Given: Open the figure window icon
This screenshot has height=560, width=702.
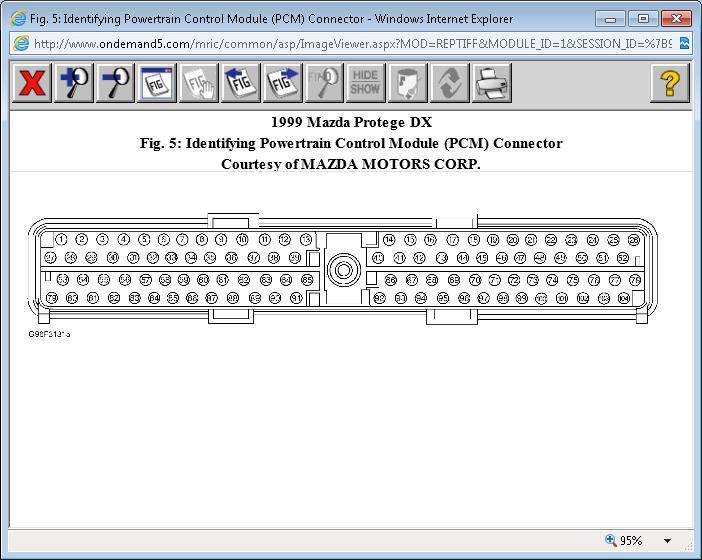Looking at the screenshot, I should pyautogui.click(x=157, y=83).
